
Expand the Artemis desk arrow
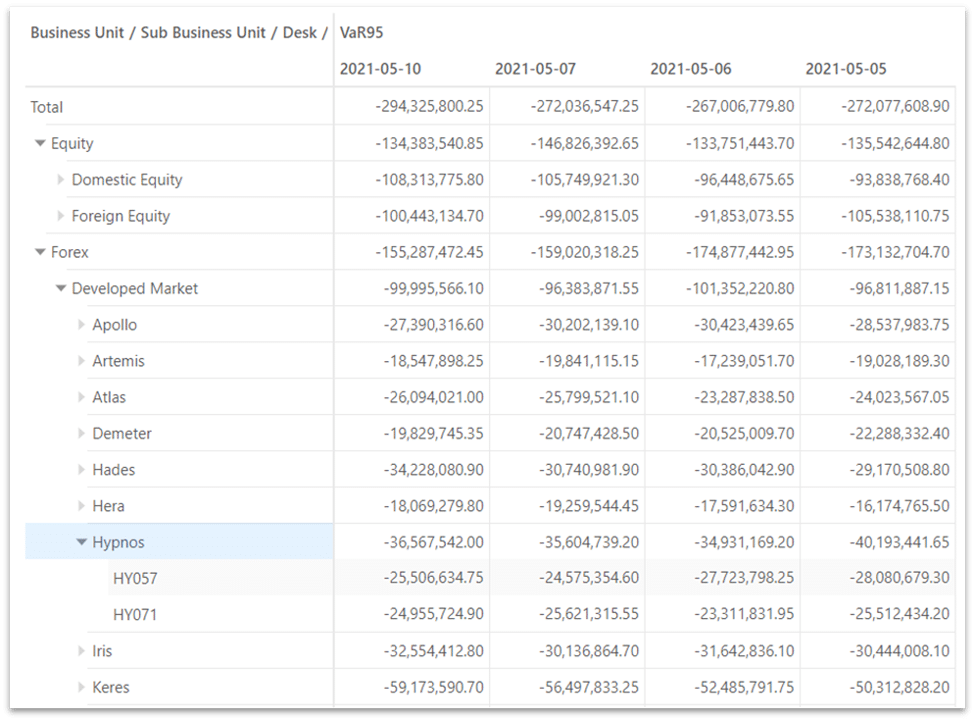[x=82, y=361]
